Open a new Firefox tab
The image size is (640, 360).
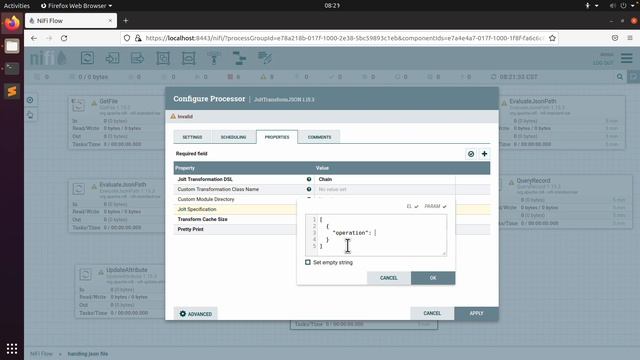pos(126,20)
